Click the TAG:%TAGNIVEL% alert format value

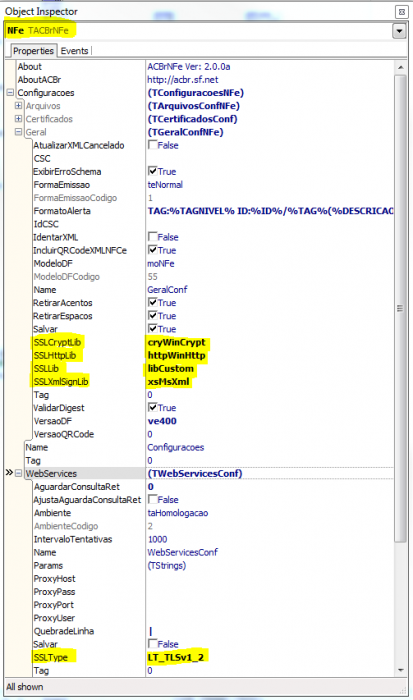coord(271,211)
